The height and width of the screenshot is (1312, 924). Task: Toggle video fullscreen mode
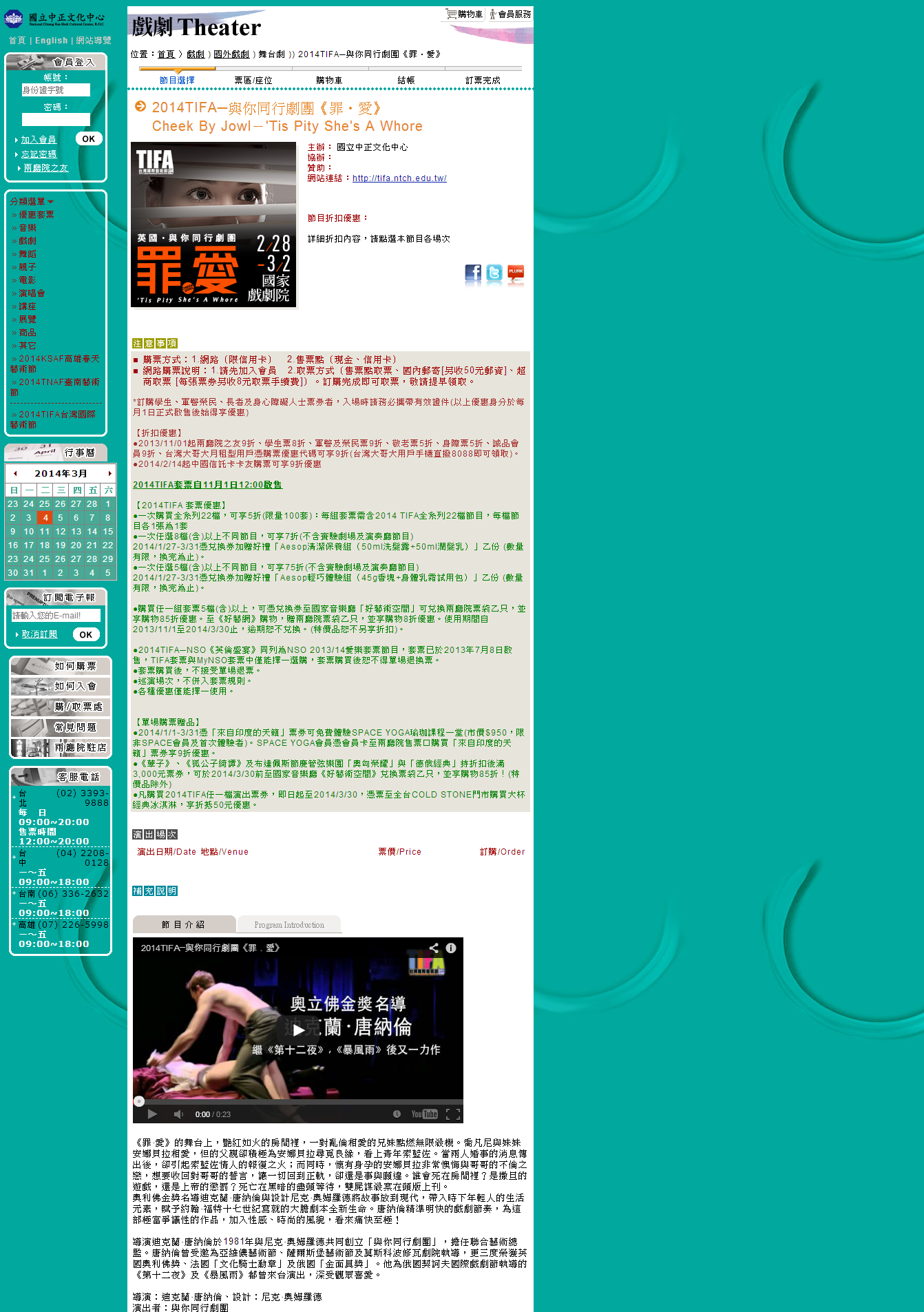(x=453, y=1114)
